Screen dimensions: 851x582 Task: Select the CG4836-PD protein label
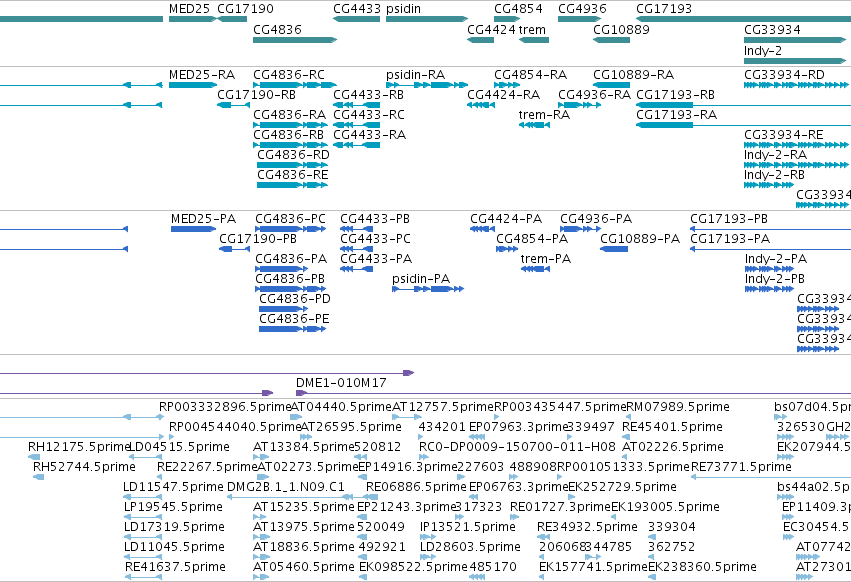(x=295, y=299)
